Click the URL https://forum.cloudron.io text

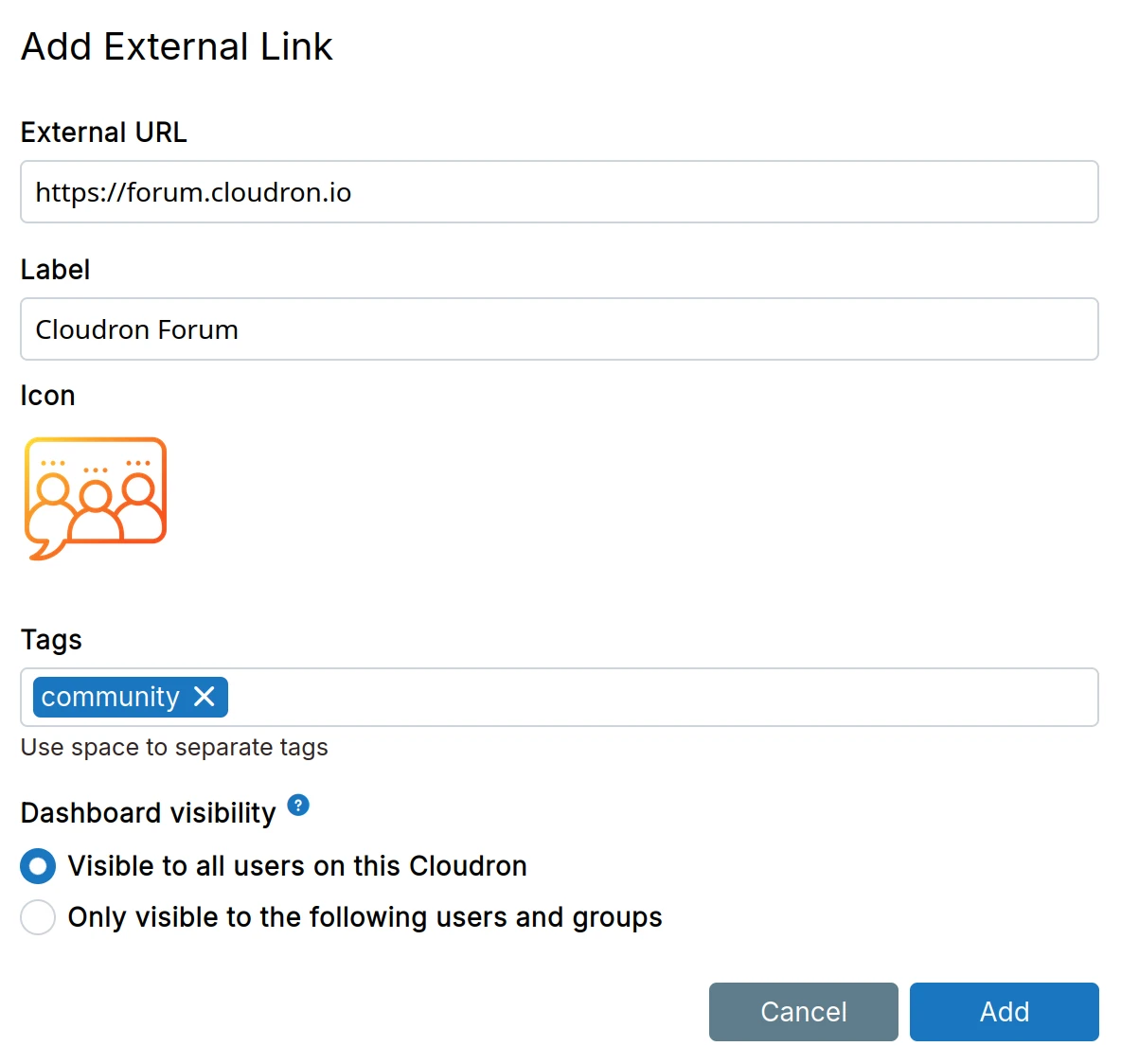coord(193,192)
